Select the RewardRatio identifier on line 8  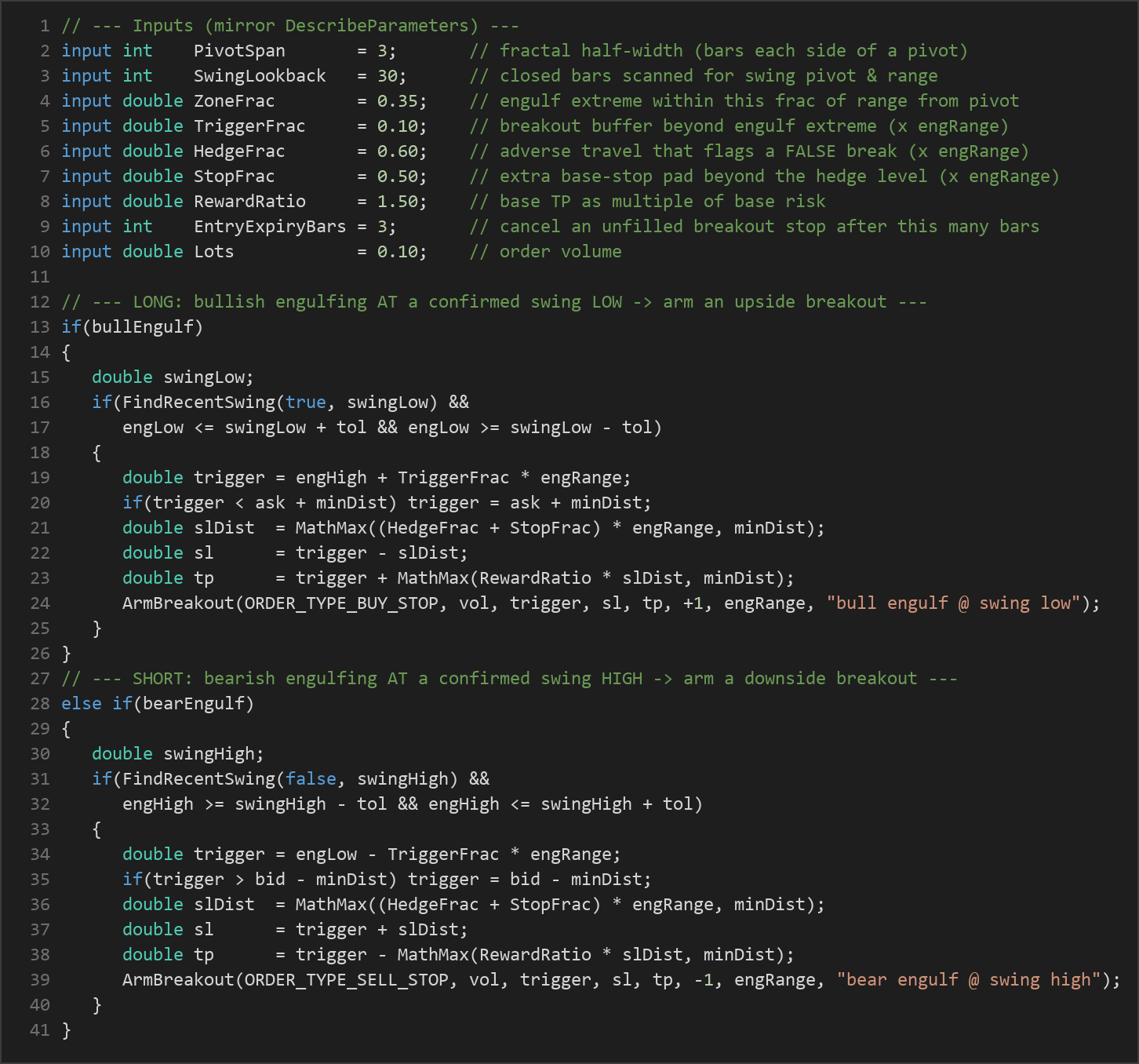point(249,202)
